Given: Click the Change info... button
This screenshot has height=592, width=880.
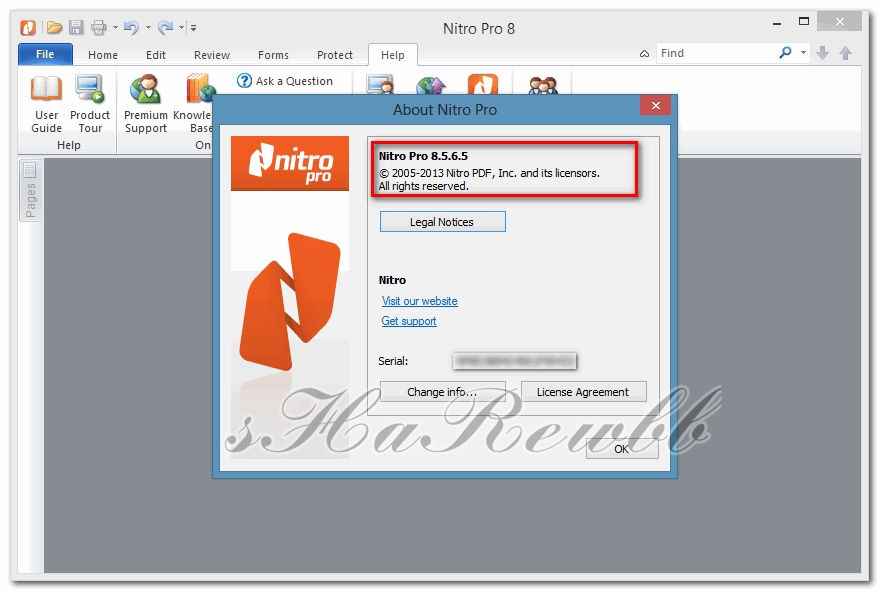Looking at the screenshot, I should click(x=442, y=392).
